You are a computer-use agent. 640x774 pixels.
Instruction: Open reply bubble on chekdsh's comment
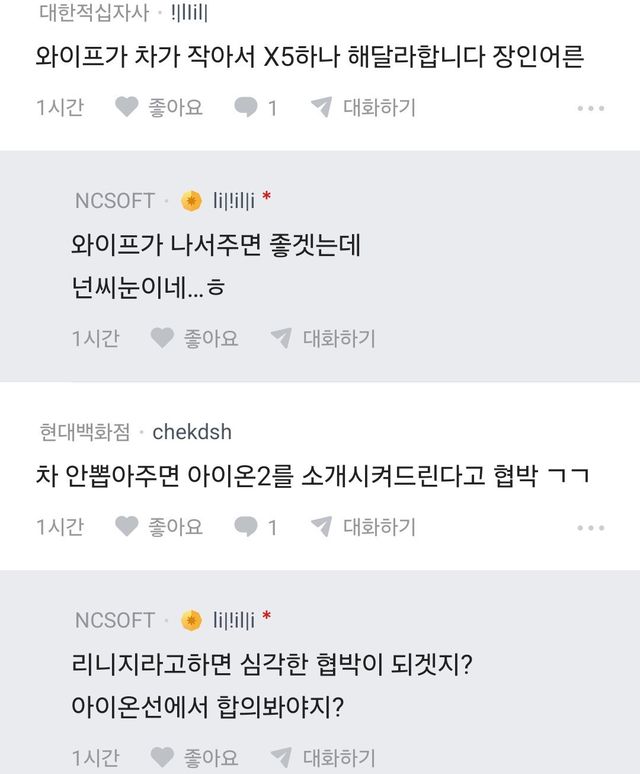245,526
